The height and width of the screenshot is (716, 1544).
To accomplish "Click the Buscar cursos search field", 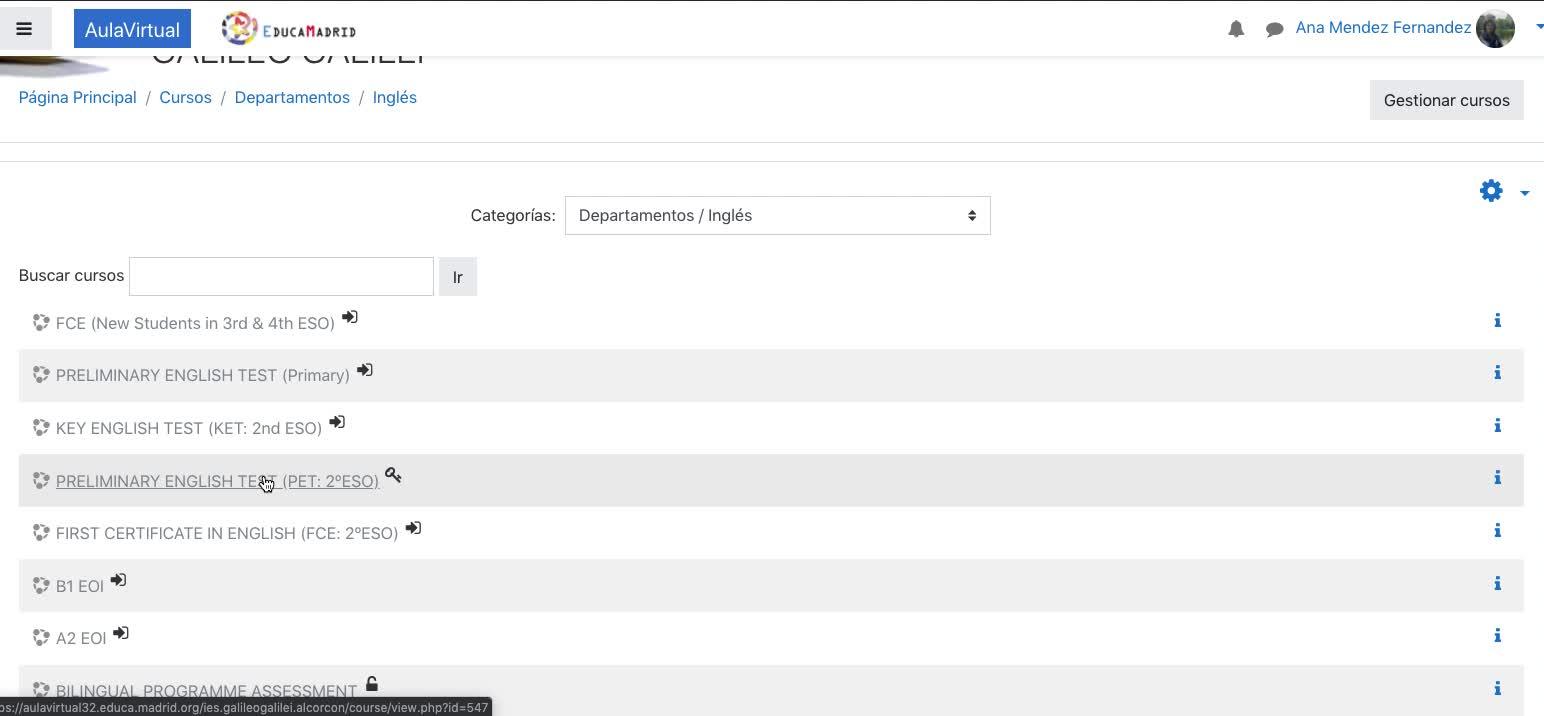I will (x=281, y=277).
